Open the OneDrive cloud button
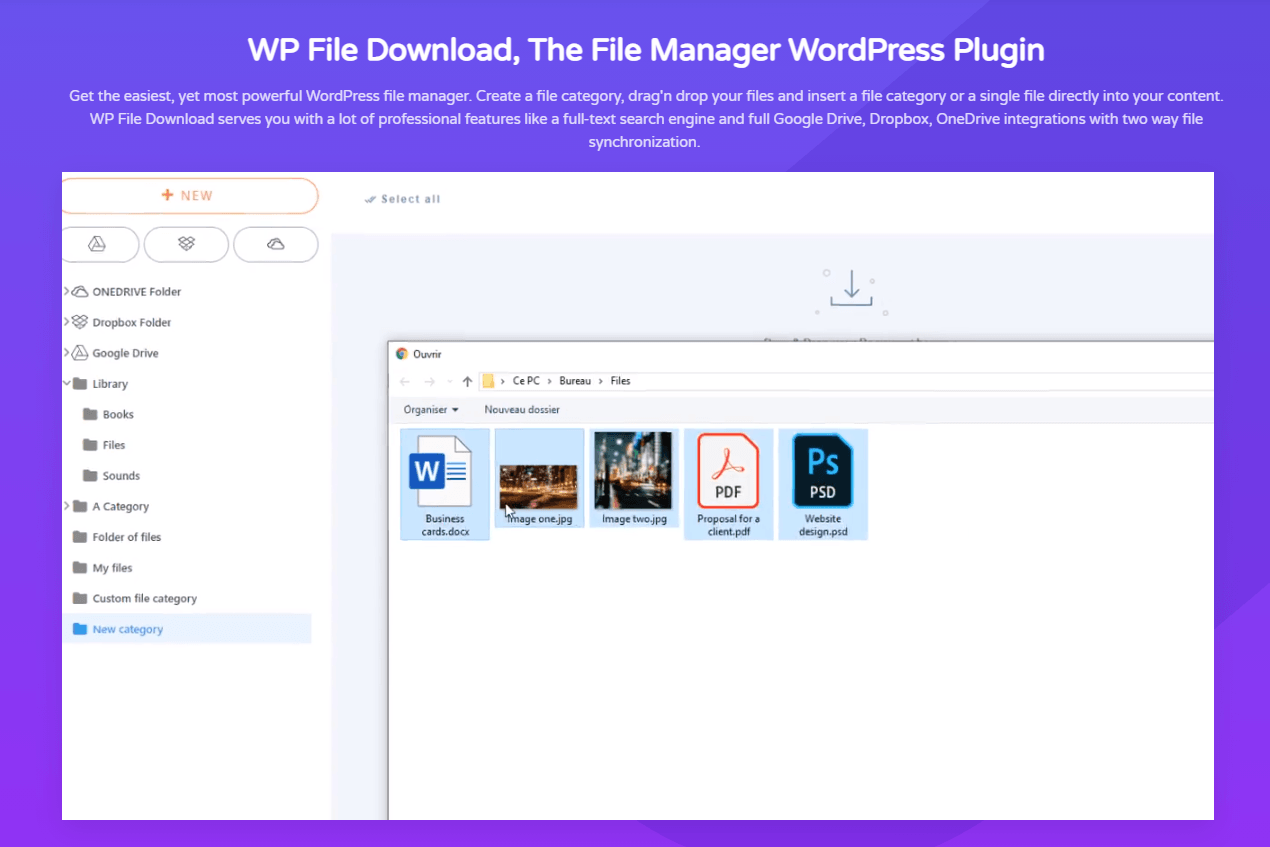Screen dimensions: 1270x847 276,244
